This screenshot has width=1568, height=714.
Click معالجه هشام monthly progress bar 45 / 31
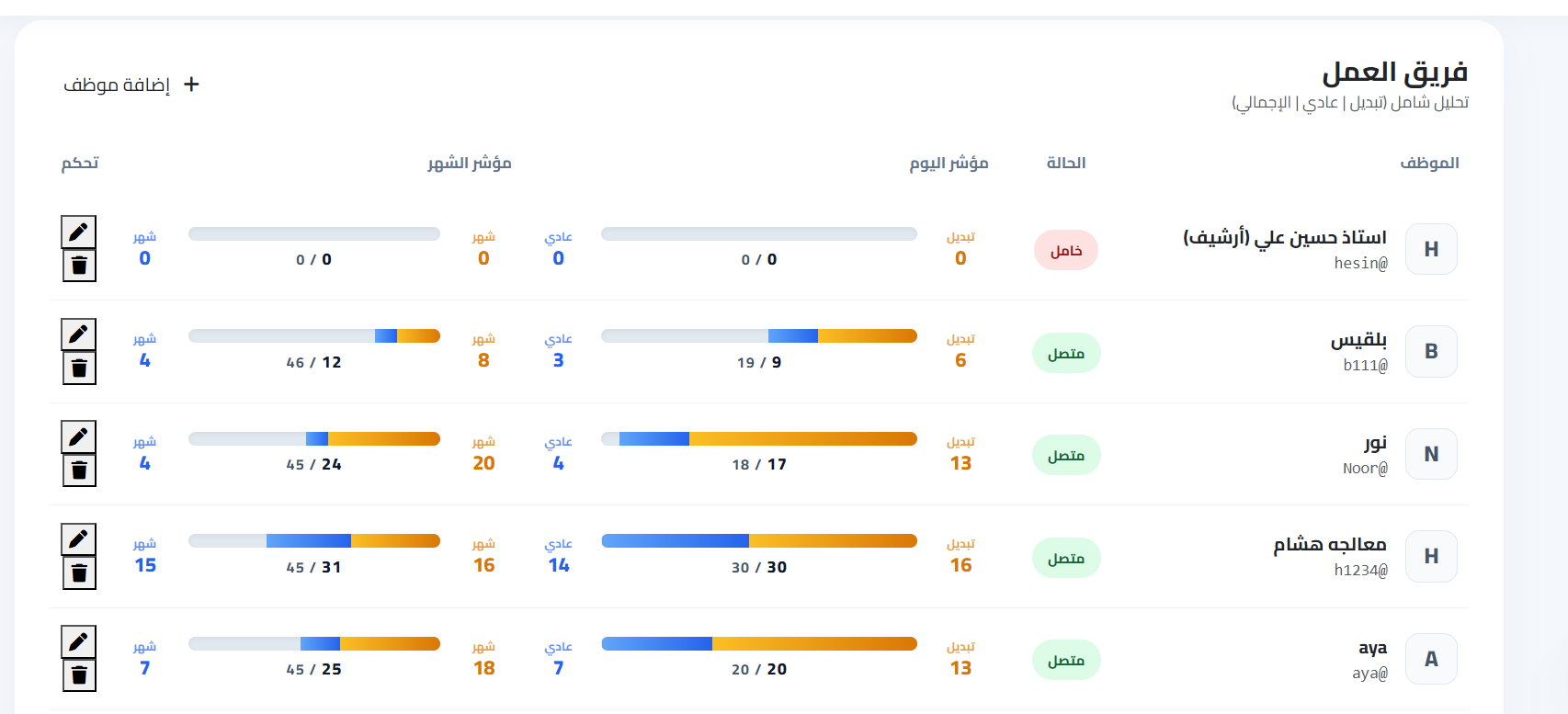pyautogui.click(x=314, y=541)
